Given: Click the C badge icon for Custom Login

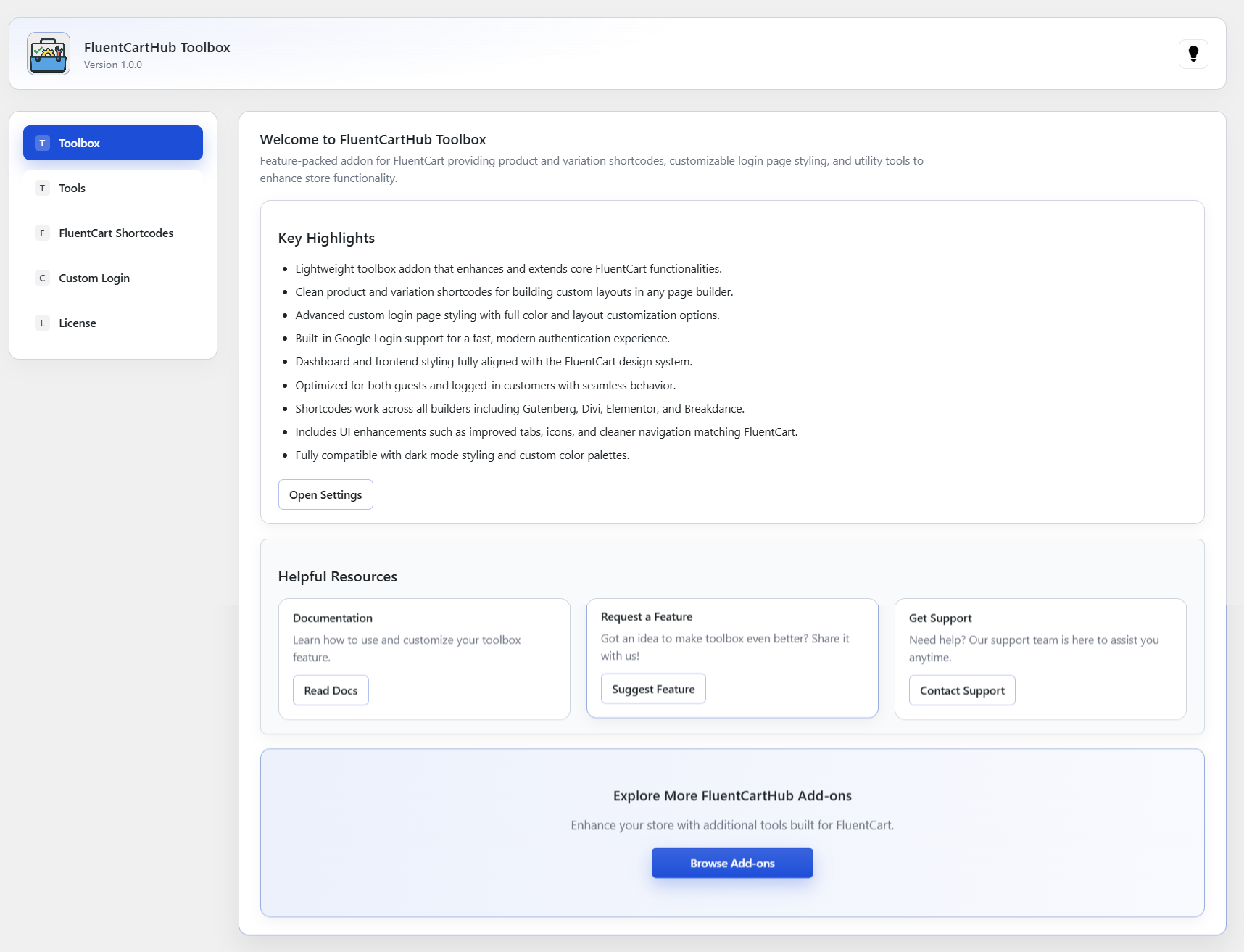Looking at the screenshot, I should [42, 278].
